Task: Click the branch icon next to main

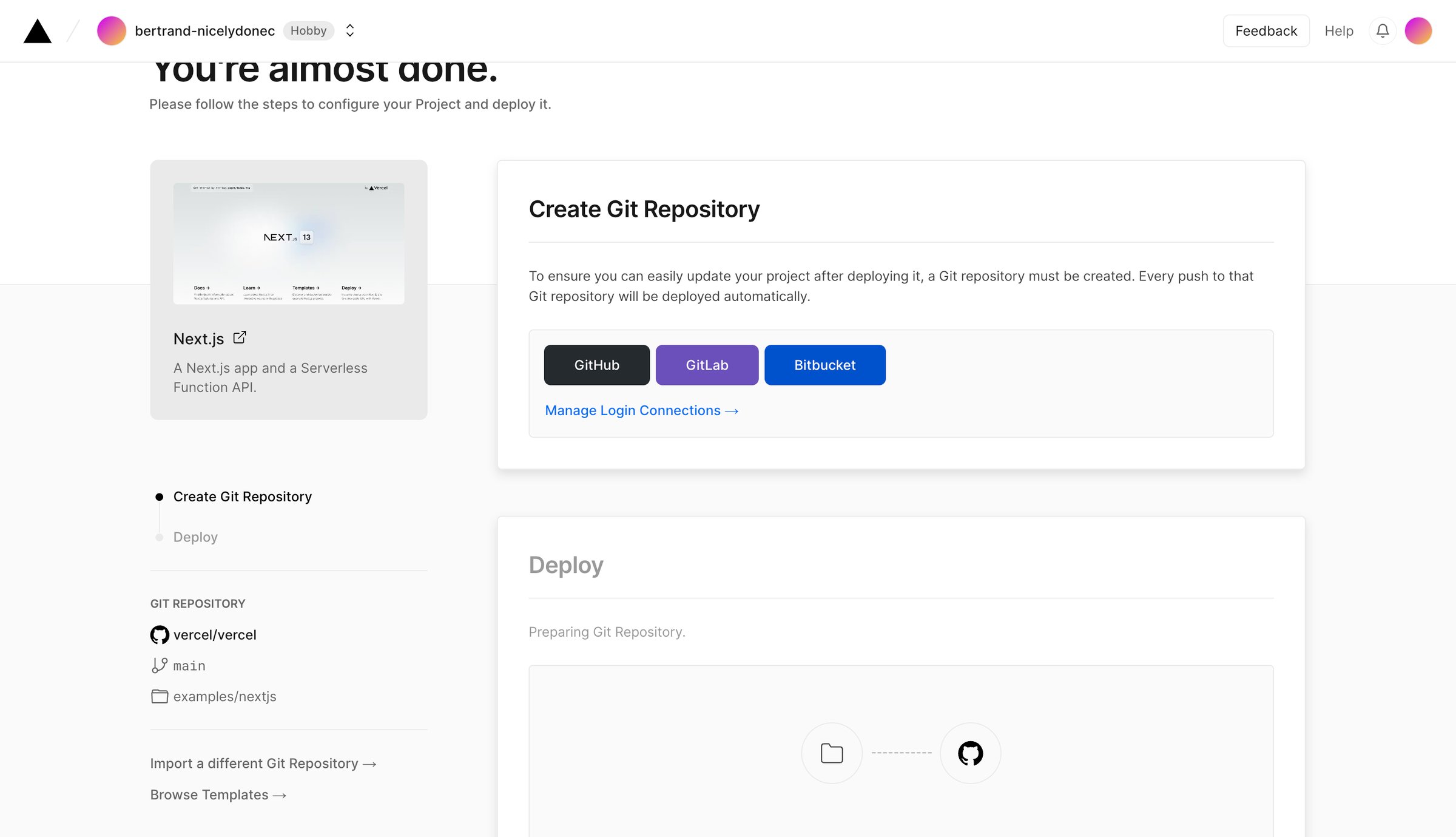Action: pyautogui.click(x=160, y=665)
